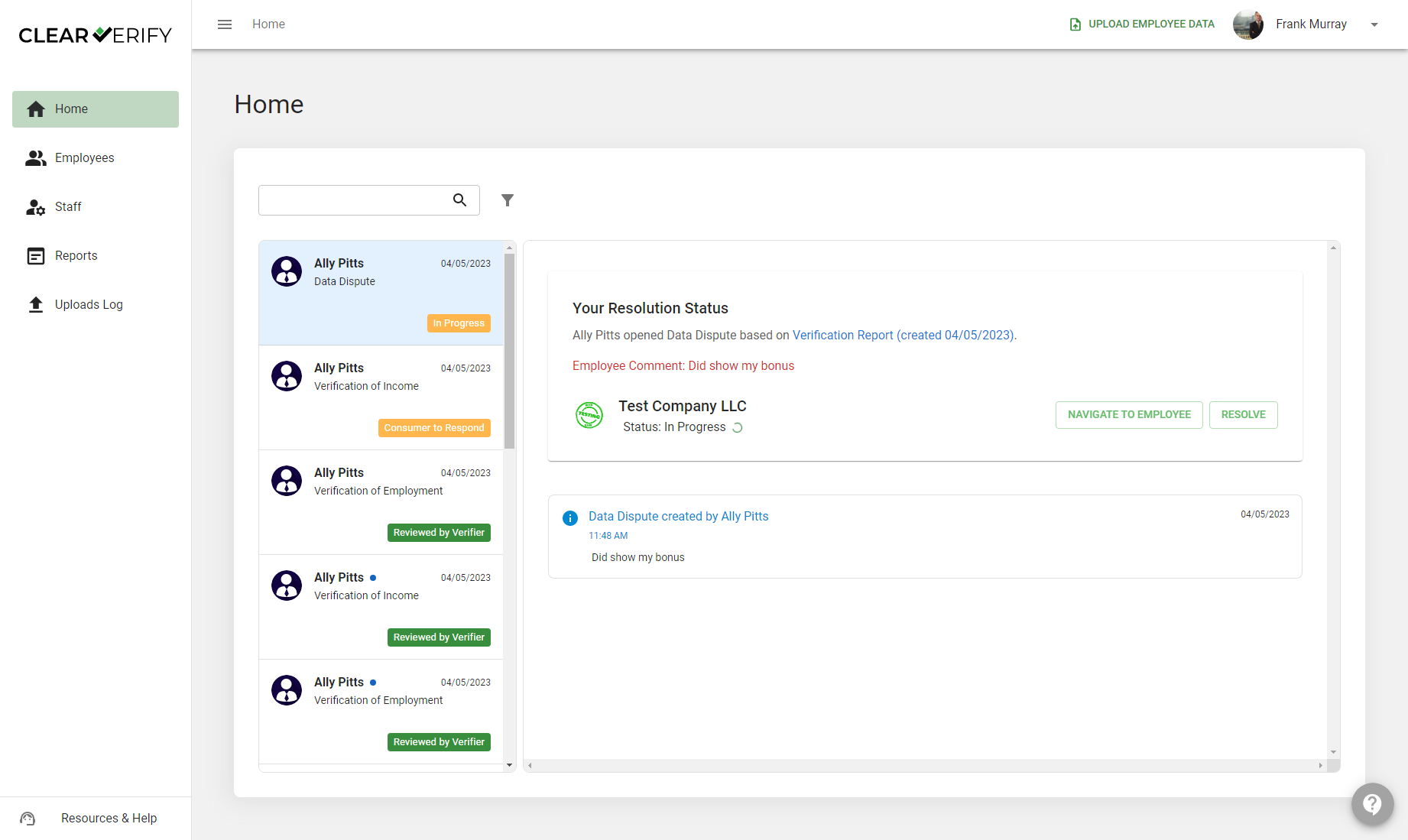Screen dimensions: 1408x840
Task: Click request list scroll down arrow
Action: (509, 766)
